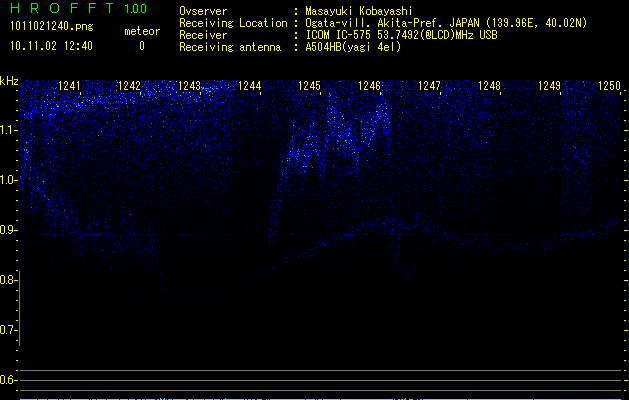Click the 1.1 kHz axis label

[x=8, y=130]
